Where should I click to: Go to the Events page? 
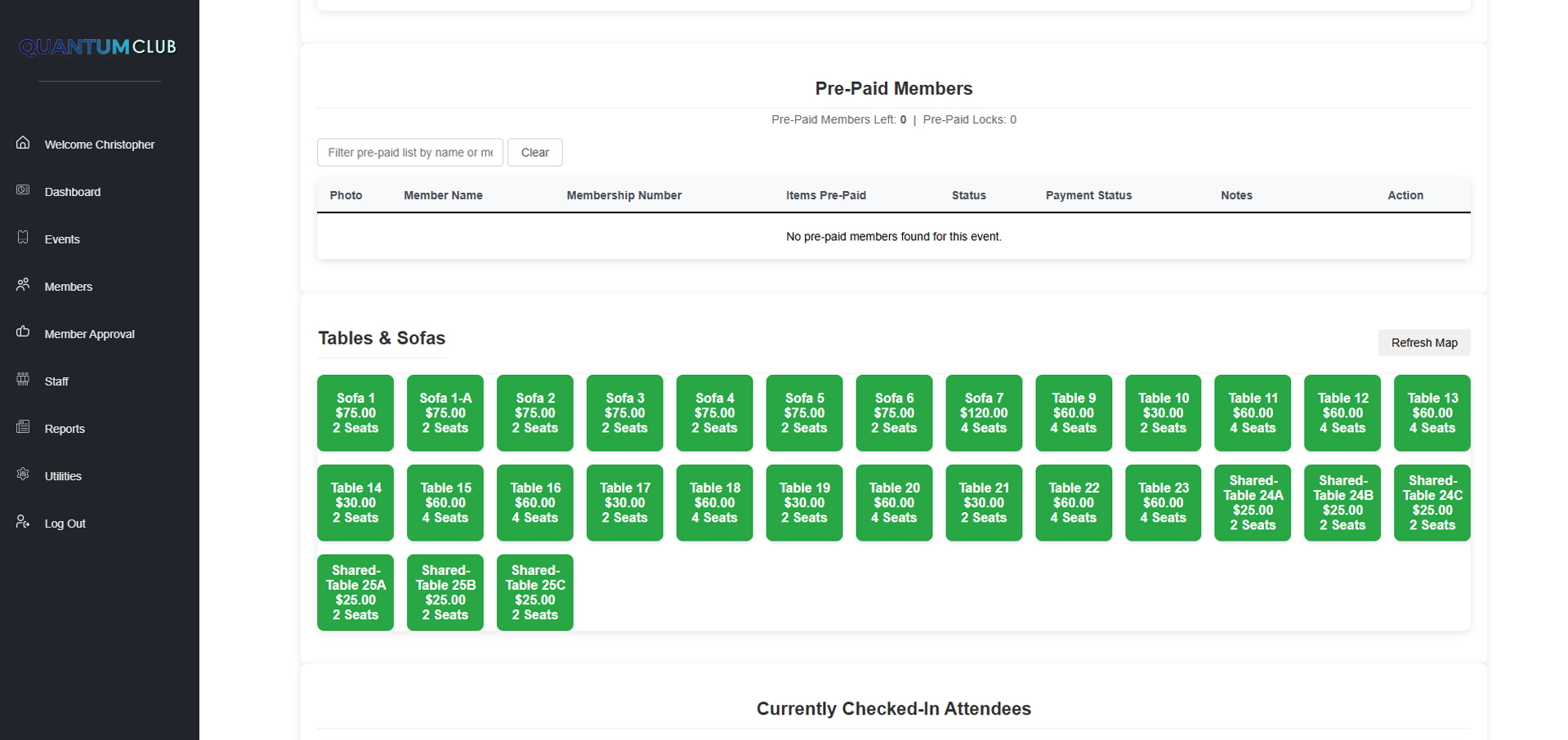click(62, 239)
